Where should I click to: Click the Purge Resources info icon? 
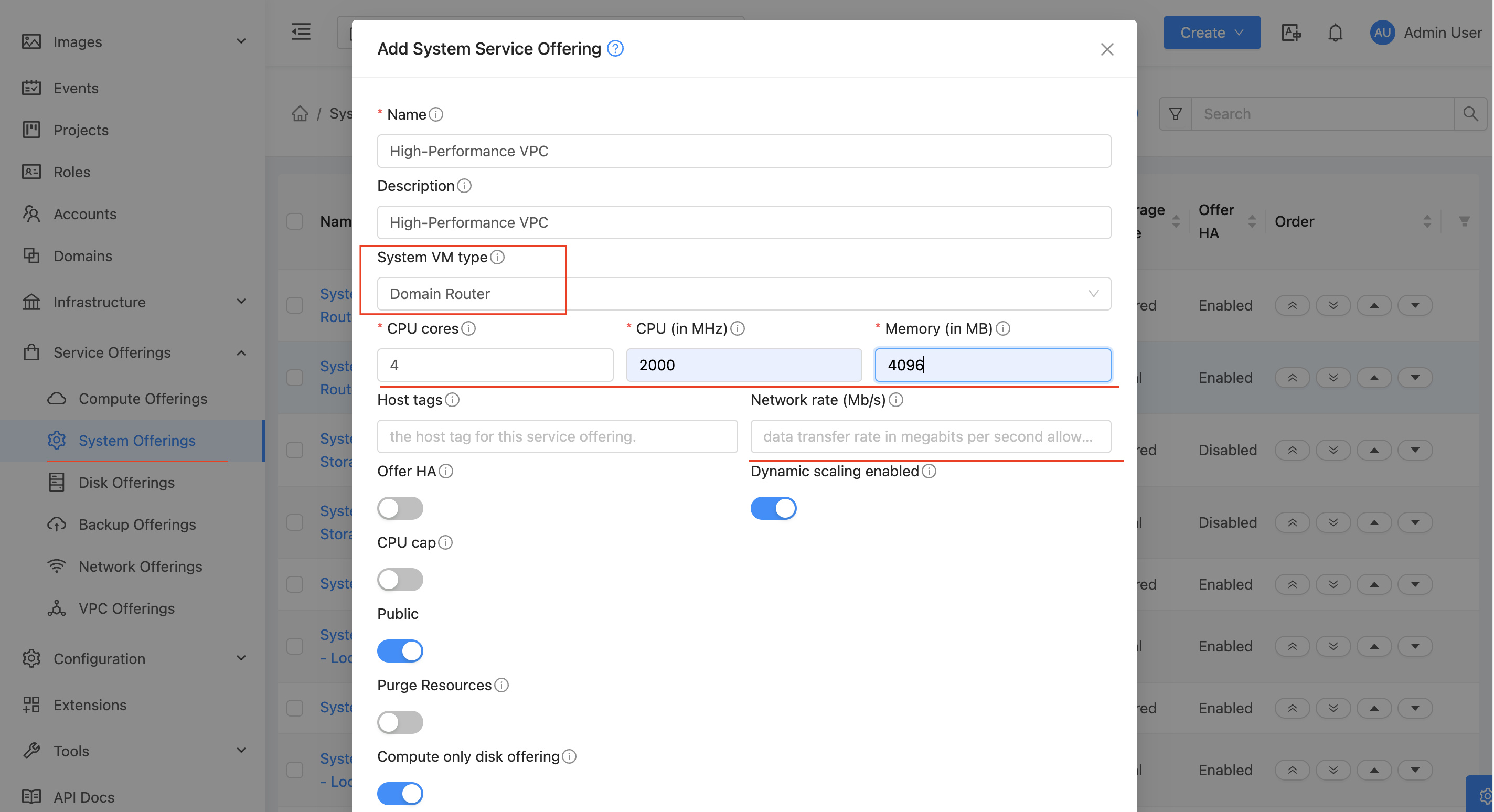[501, 685]
